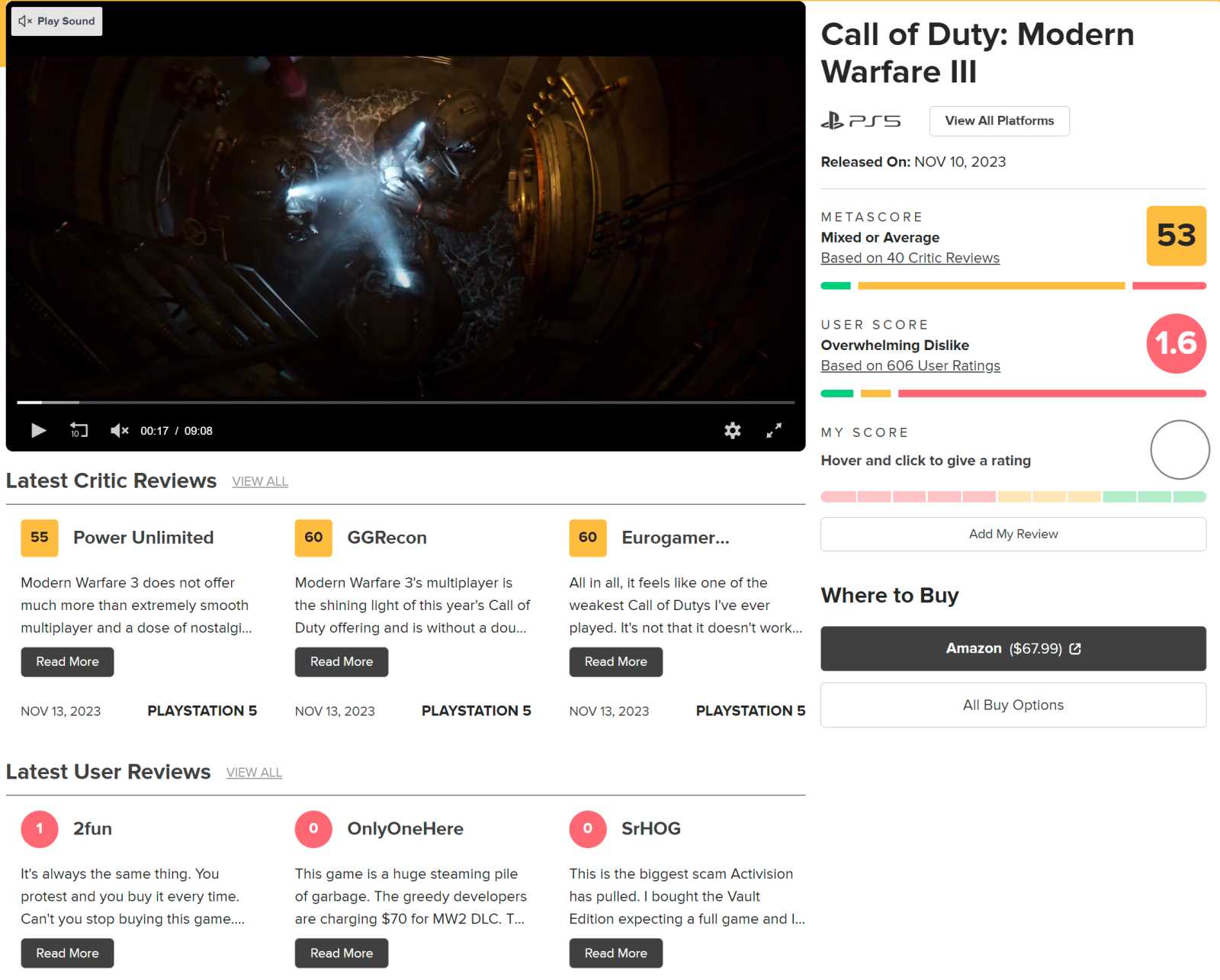Unmute the video volume icon
The width and height of the screenshot is (1220, 980).
[119, 431]
